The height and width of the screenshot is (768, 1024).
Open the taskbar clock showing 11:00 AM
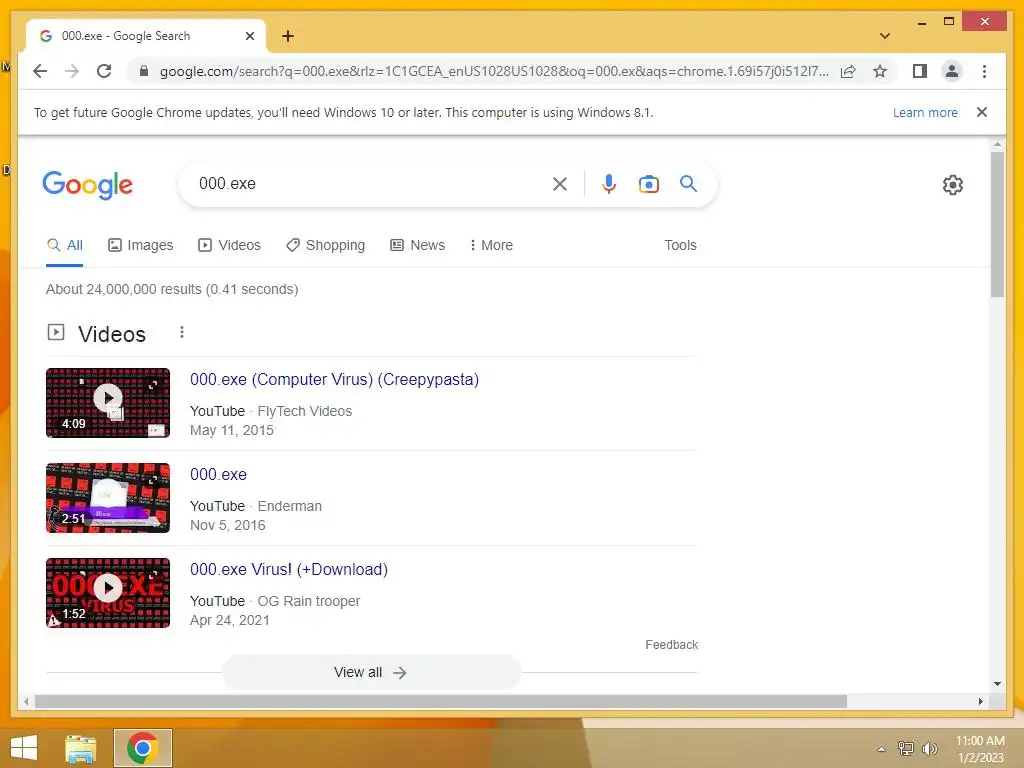pos(980,748)
